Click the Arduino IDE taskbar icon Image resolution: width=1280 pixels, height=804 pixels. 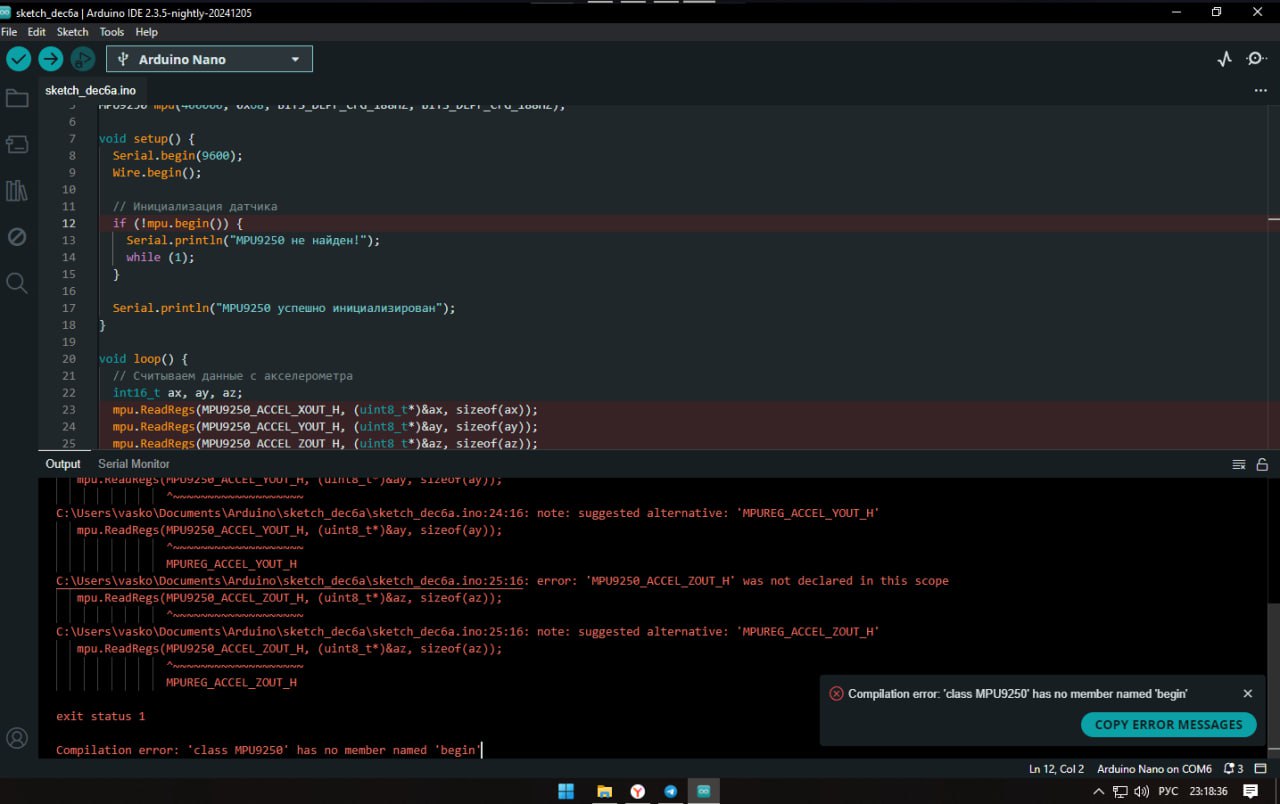(703, 791)
